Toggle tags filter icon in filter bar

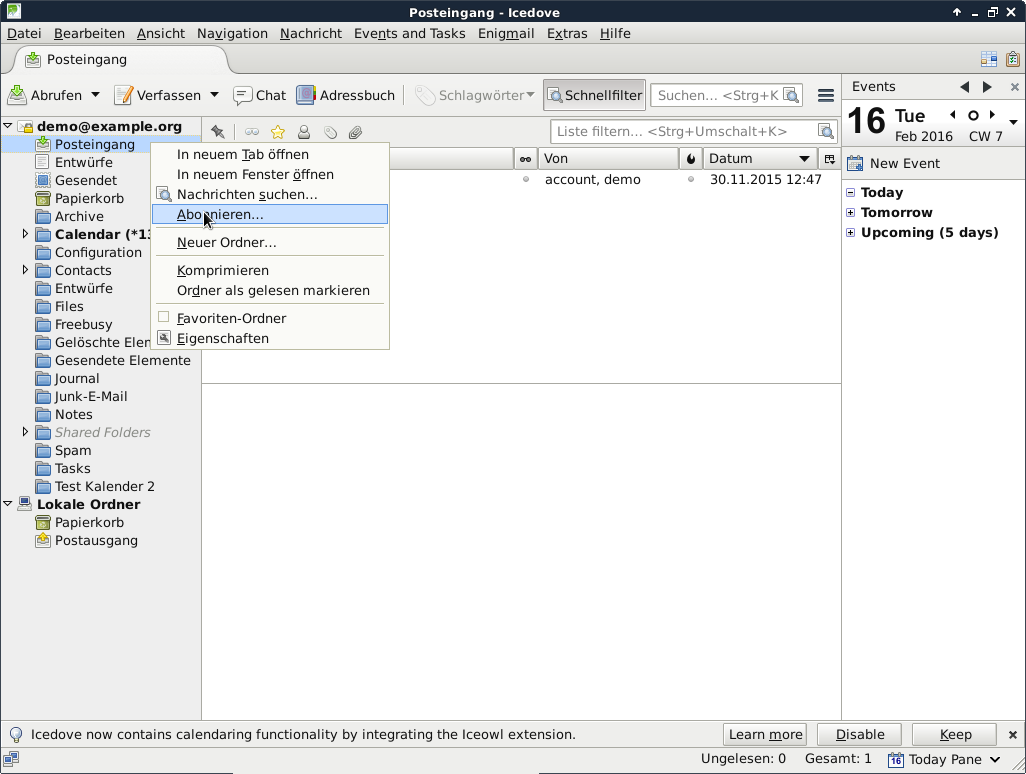[x=330, y=132]
